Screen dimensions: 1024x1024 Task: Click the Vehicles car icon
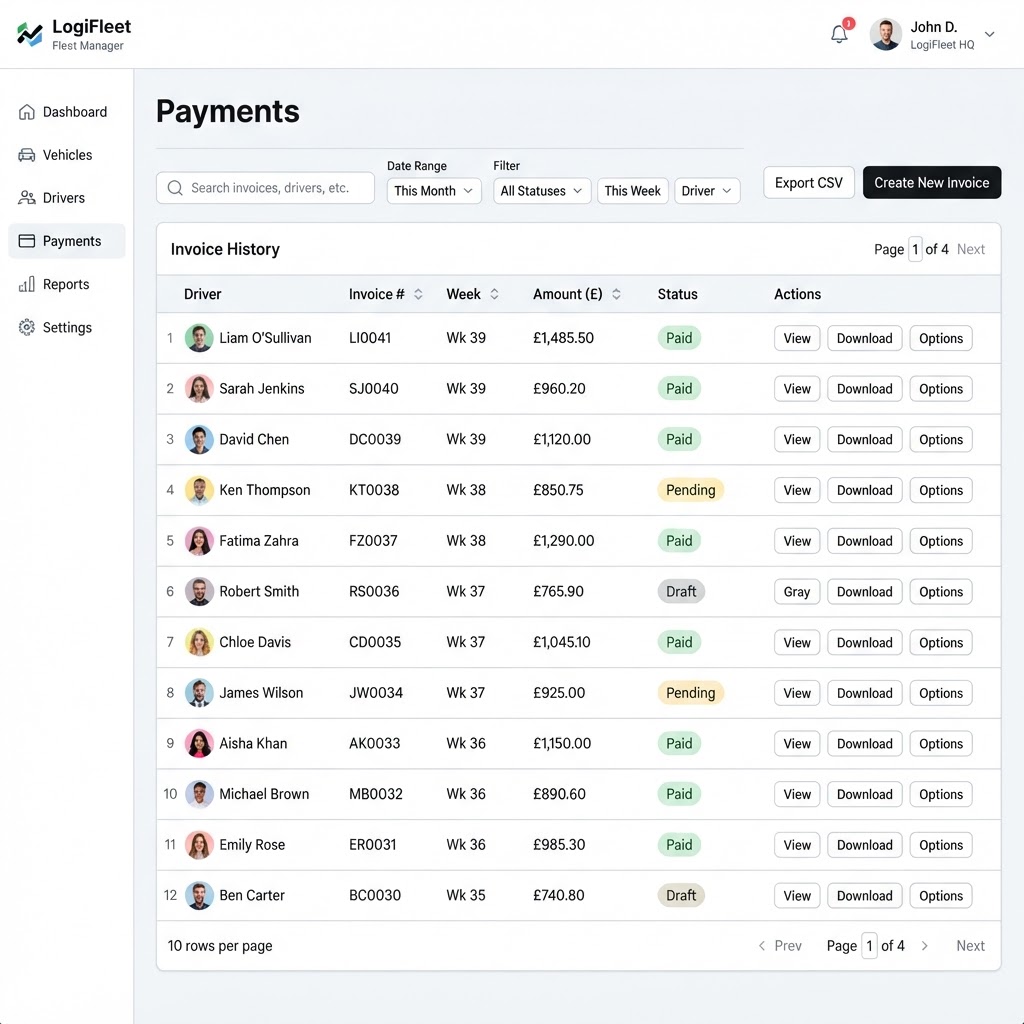[x=27, y=155]
